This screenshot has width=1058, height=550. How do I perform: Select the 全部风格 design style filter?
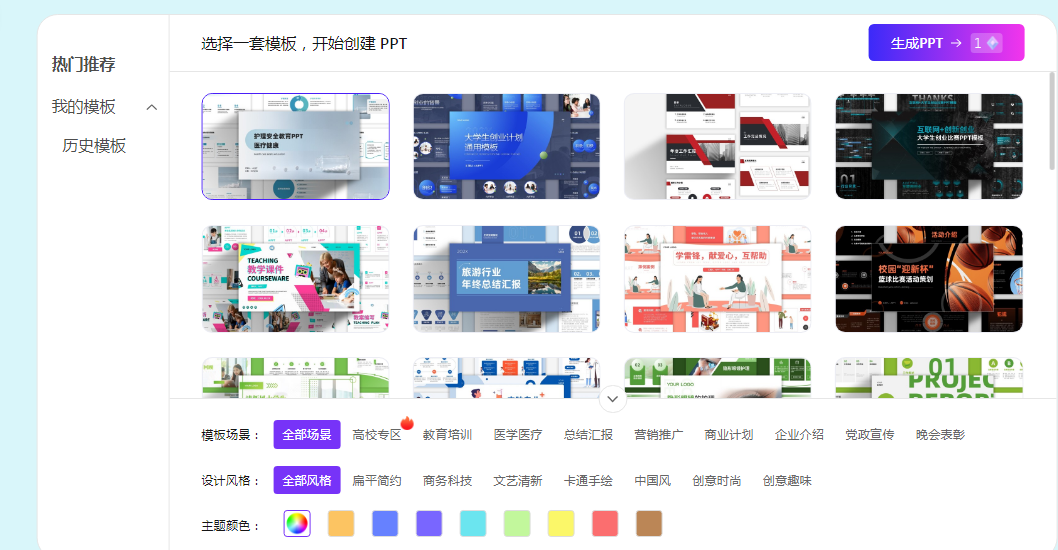coord(306,481)
